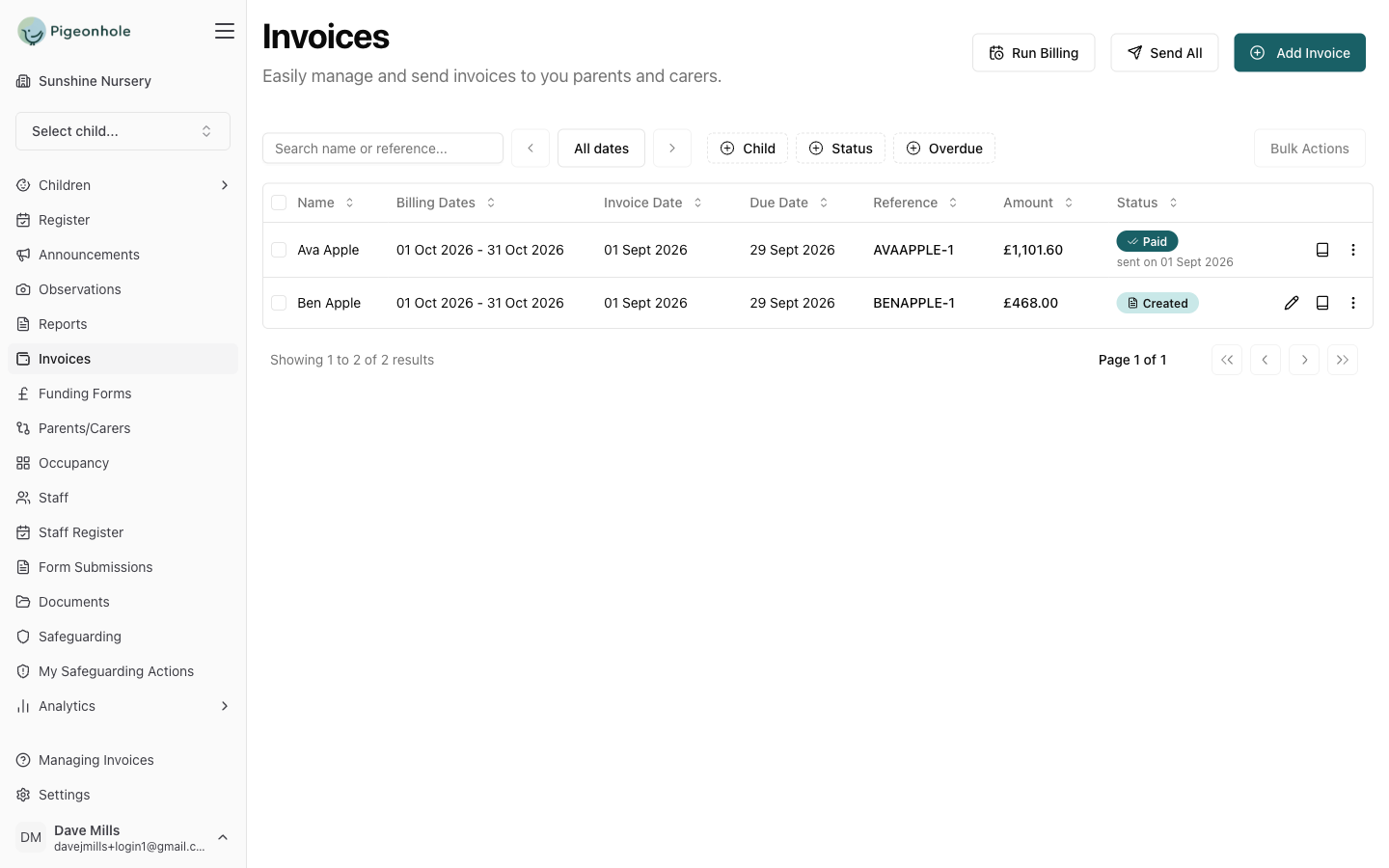Open the Parents/Carers sidebar item

point(123,428)
